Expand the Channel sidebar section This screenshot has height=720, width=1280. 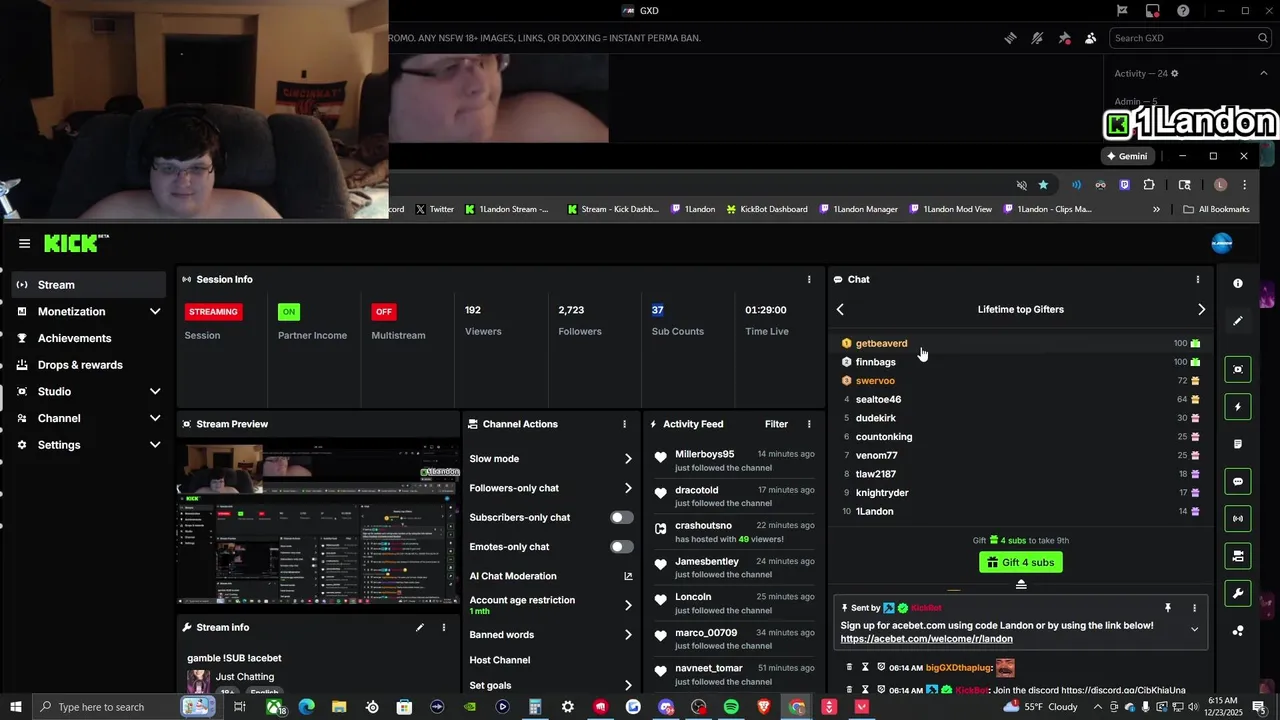pos(155,418)
